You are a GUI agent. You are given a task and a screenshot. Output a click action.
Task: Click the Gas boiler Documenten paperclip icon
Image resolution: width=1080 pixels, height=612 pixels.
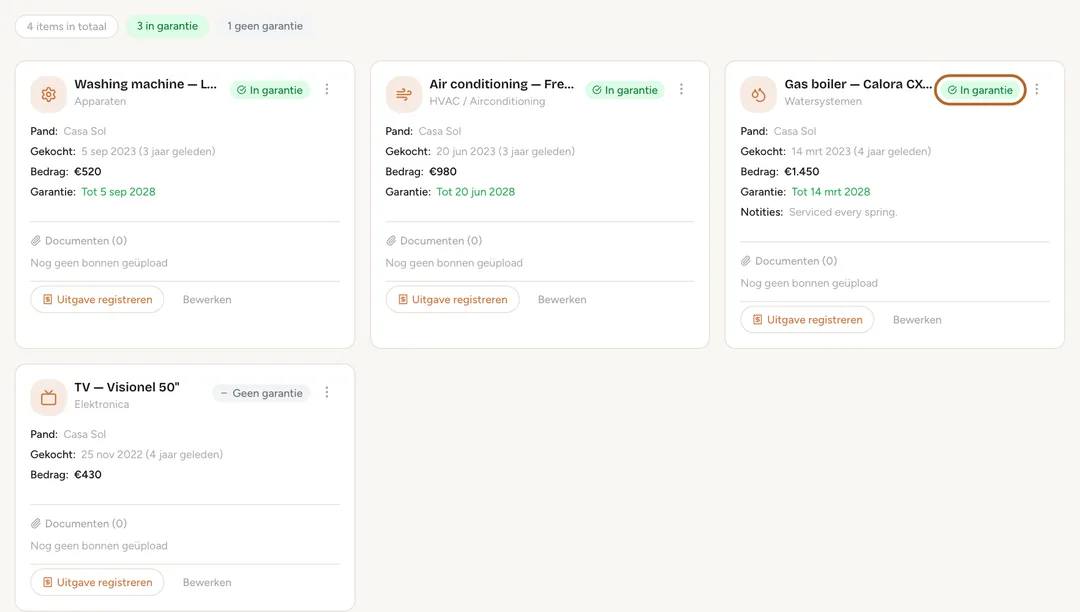point(746,261)
